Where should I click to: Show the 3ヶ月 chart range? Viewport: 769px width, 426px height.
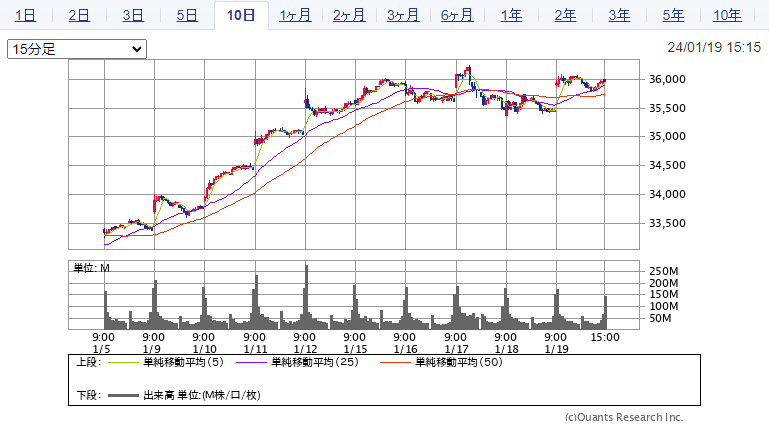pos(403,15)
